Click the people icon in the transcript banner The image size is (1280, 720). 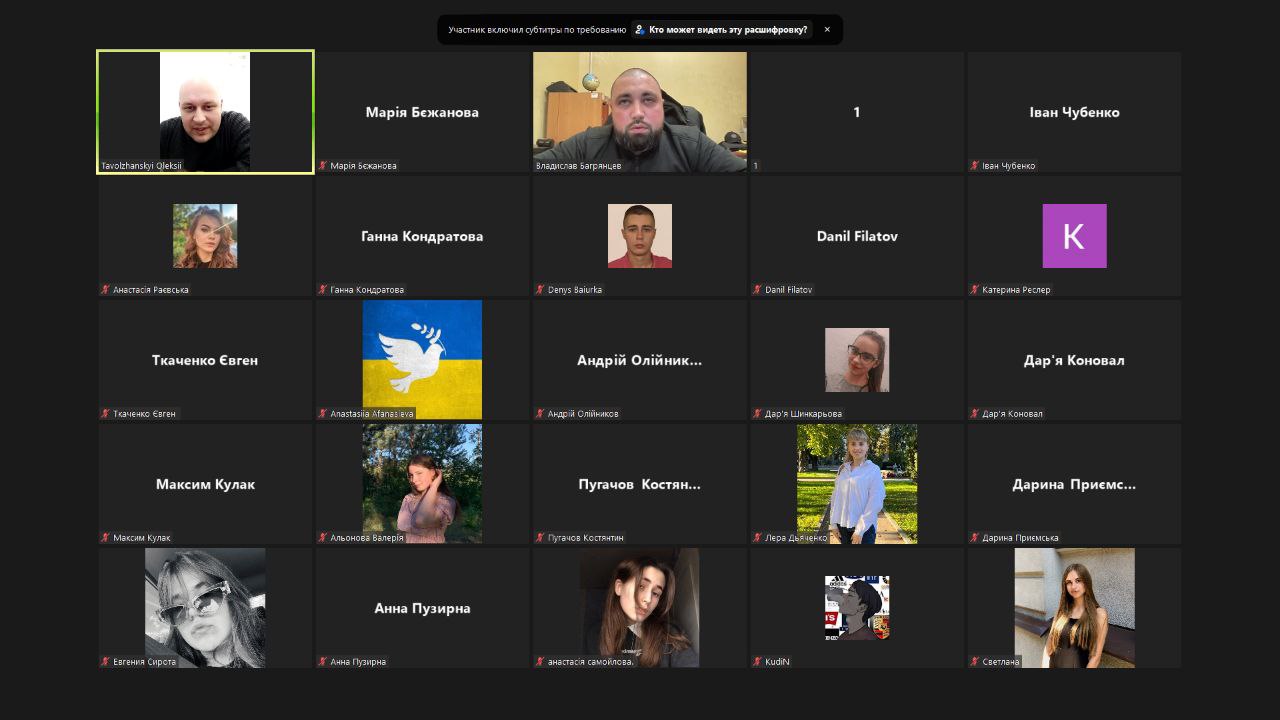pos(640,30)
